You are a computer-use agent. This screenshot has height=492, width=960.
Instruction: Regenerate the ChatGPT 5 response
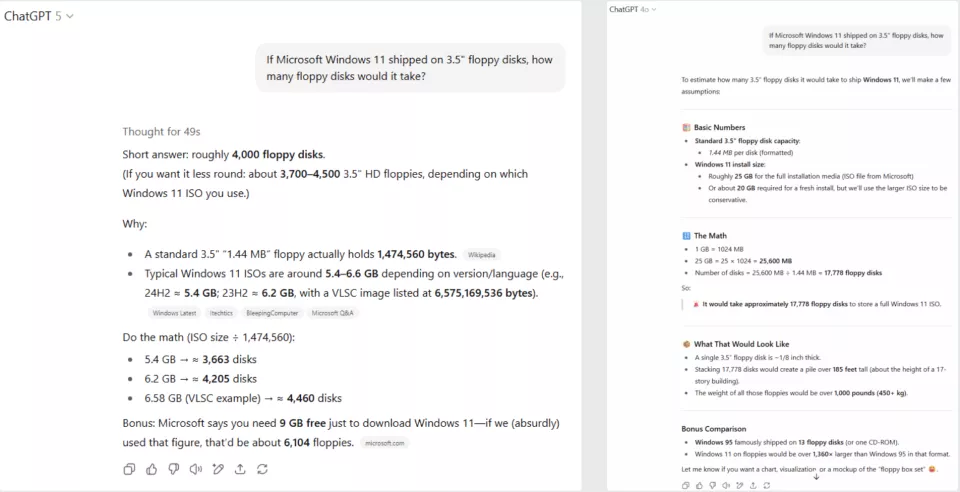tap(262, 469)
